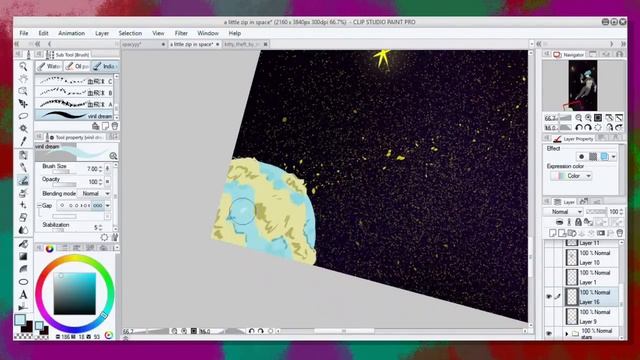640x360 pixels.
Task: Toggle the Tone effect button
Action: [593, 156]
